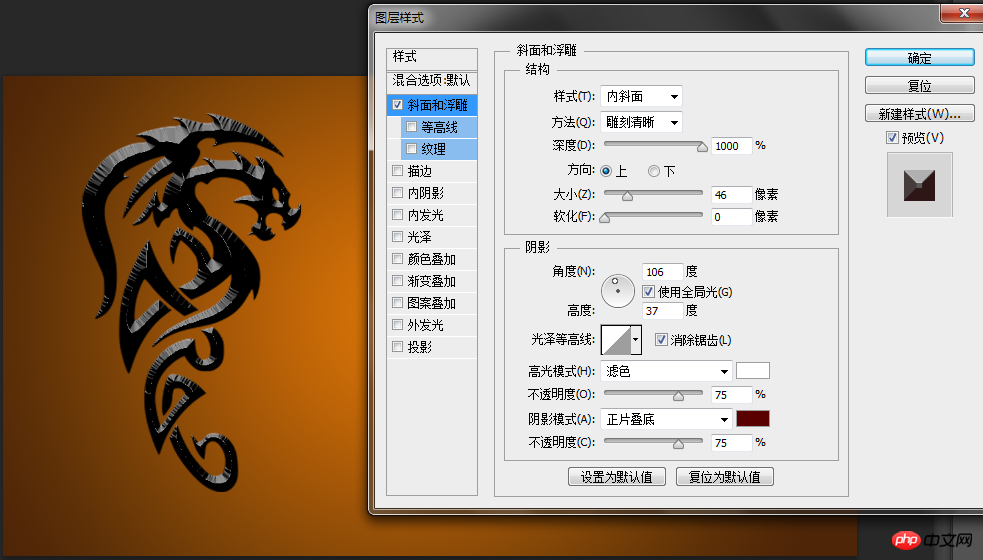The width and height of the screenshot is (983, 560).
Task: Click the 深度 slider handle
Action: [x=702, y=146]
